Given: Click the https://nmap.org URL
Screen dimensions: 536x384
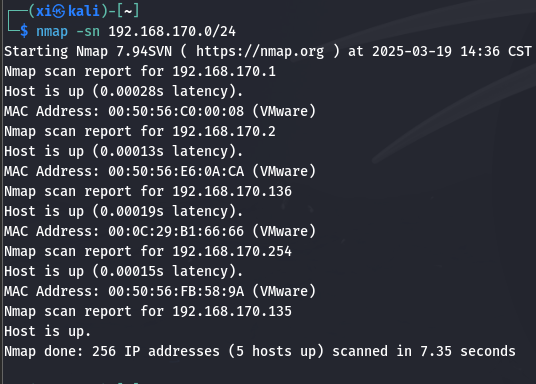Looking at the screenshot, I should tap(260, 51).
